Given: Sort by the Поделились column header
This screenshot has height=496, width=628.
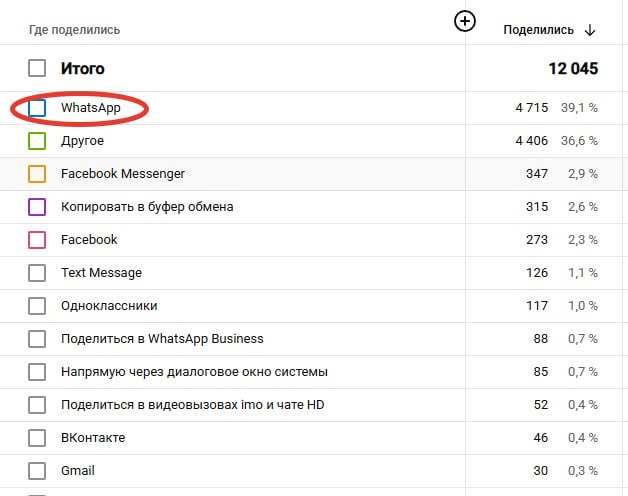Looking at the screenshot, I should [538, 30].
